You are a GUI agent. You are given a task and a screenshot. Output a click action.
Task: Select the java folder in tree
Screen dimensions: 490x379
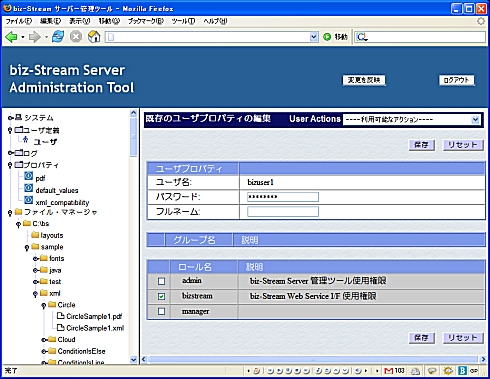tap(55, 270)
